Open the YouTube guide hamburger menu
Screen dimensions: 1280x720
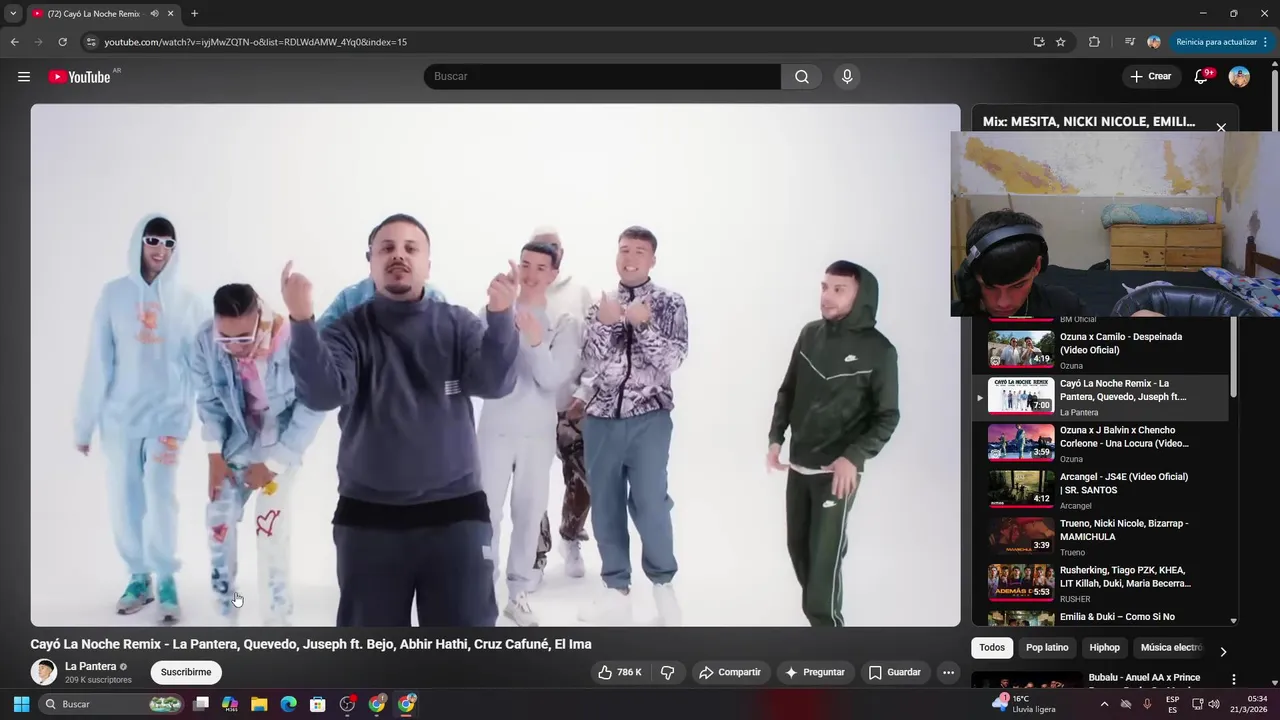click(x=24, y=77)
